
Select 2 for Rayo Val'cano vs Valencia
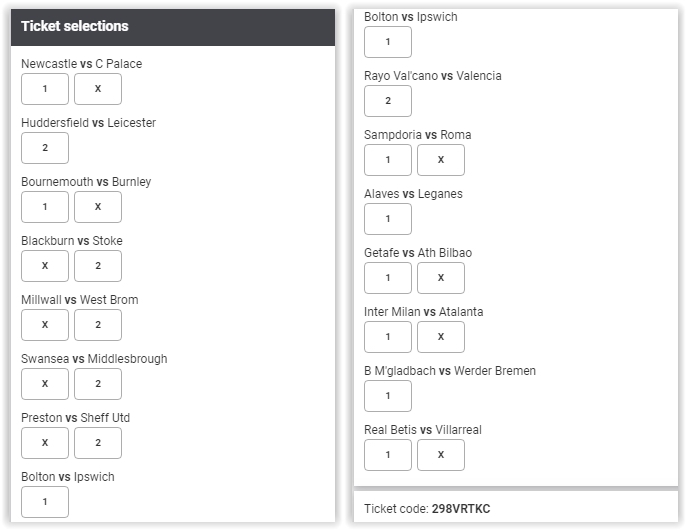[388, 101]
